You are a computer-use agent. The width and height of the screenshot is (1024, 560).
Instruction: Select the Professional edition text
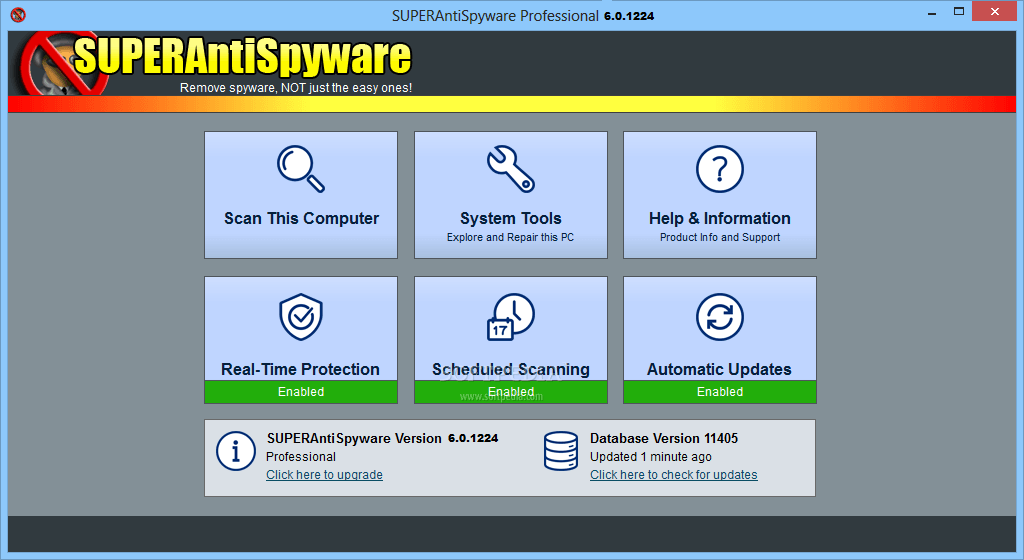[301, 456]
